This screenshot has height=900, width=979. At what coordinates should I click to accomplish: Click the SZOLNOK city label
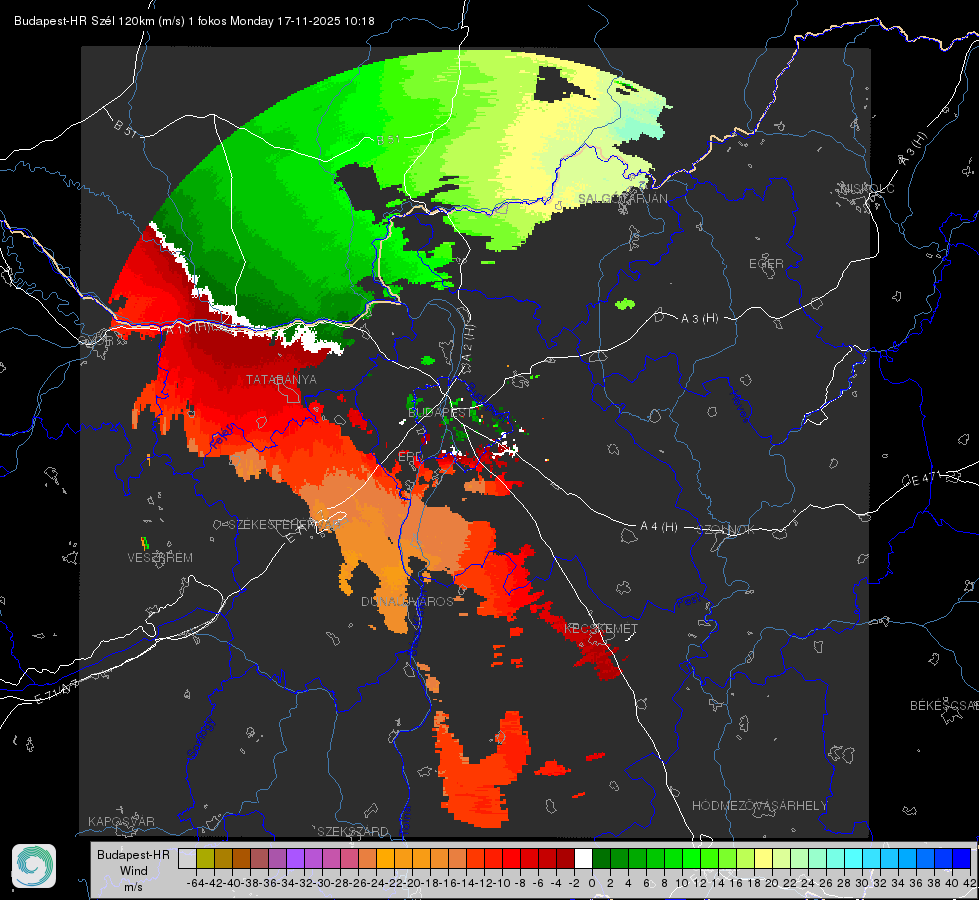(x=726, y=530)
